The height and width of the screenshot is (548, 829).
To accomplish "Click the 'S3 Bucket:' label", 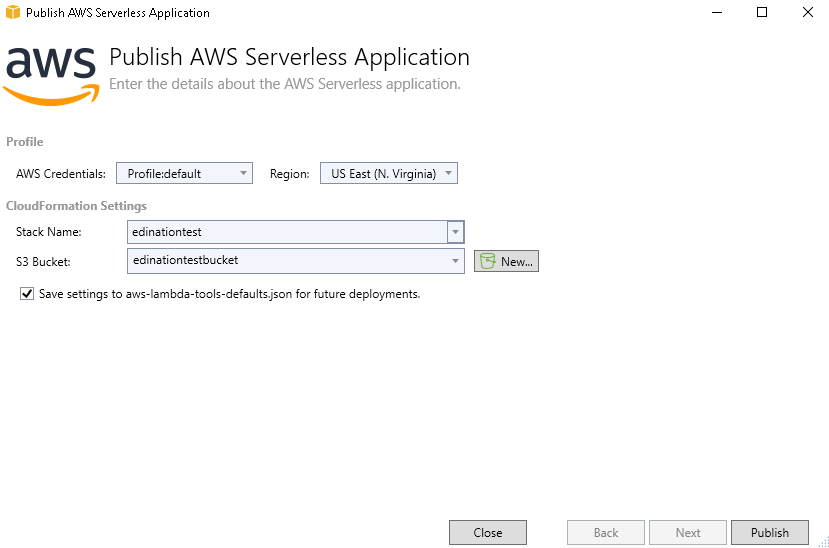I will pos(43,262).
